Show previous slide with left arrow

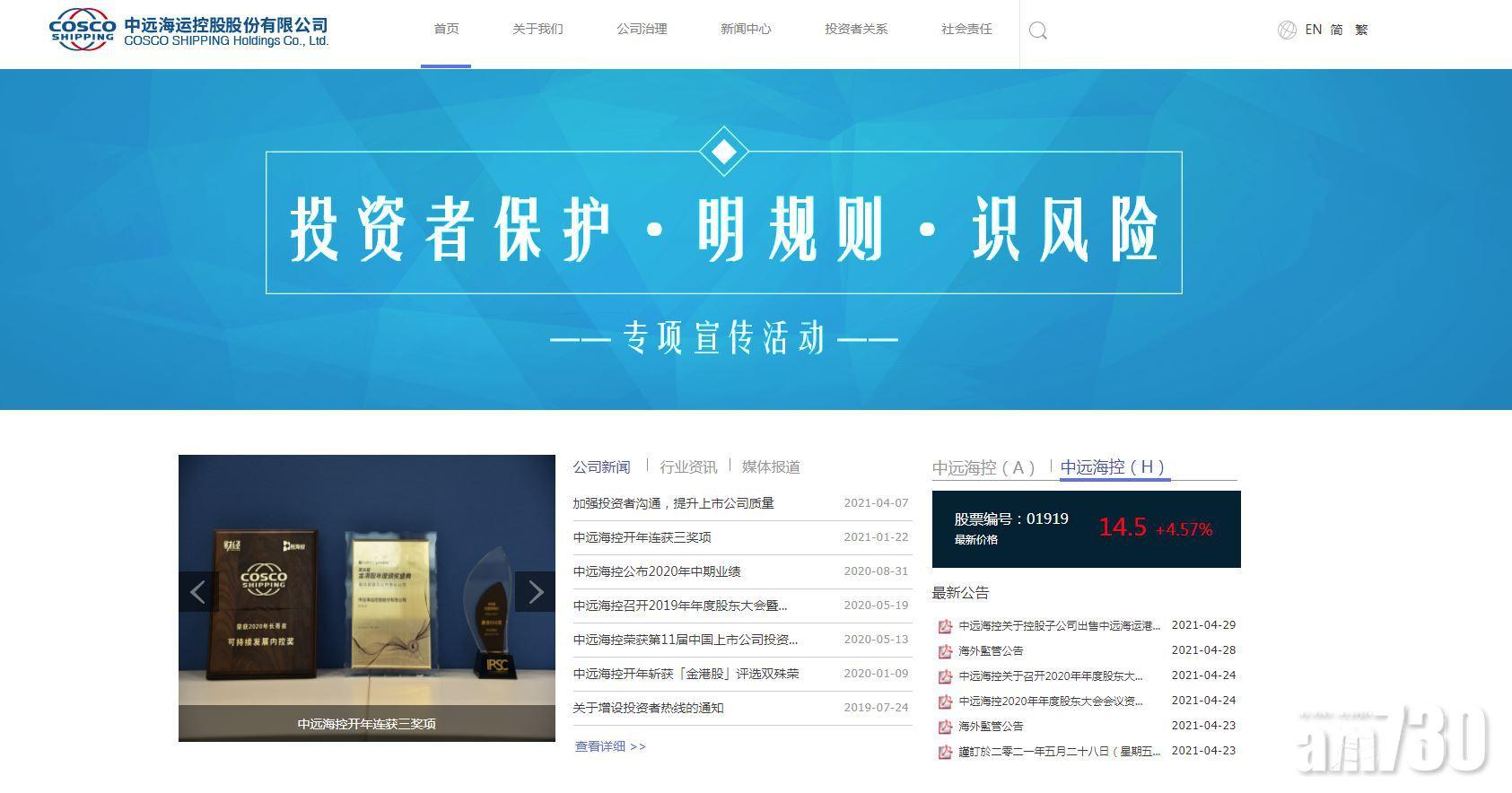click(x=198, y=592)
